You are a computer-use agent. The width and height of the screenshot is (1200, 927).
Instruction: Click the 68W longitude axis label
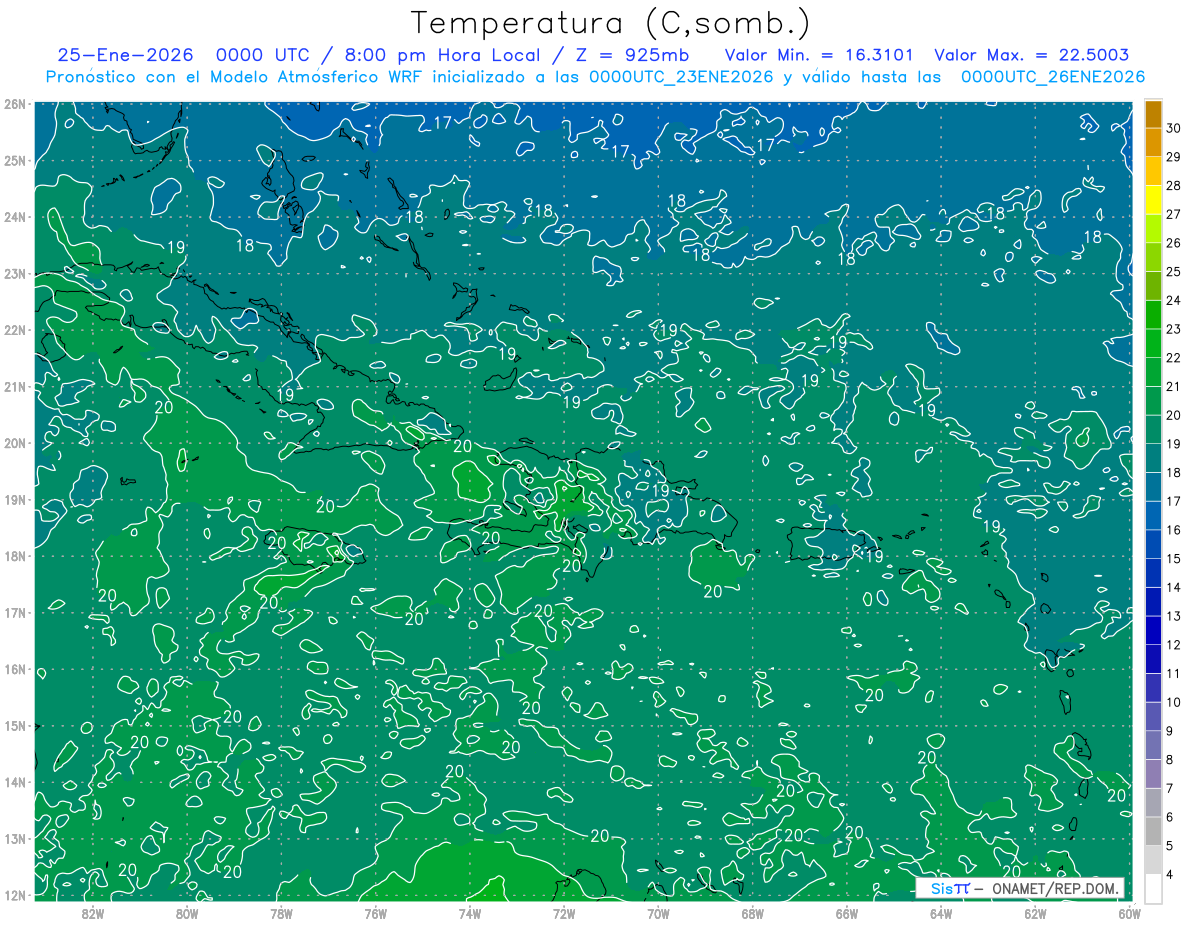tap(752, 912)
